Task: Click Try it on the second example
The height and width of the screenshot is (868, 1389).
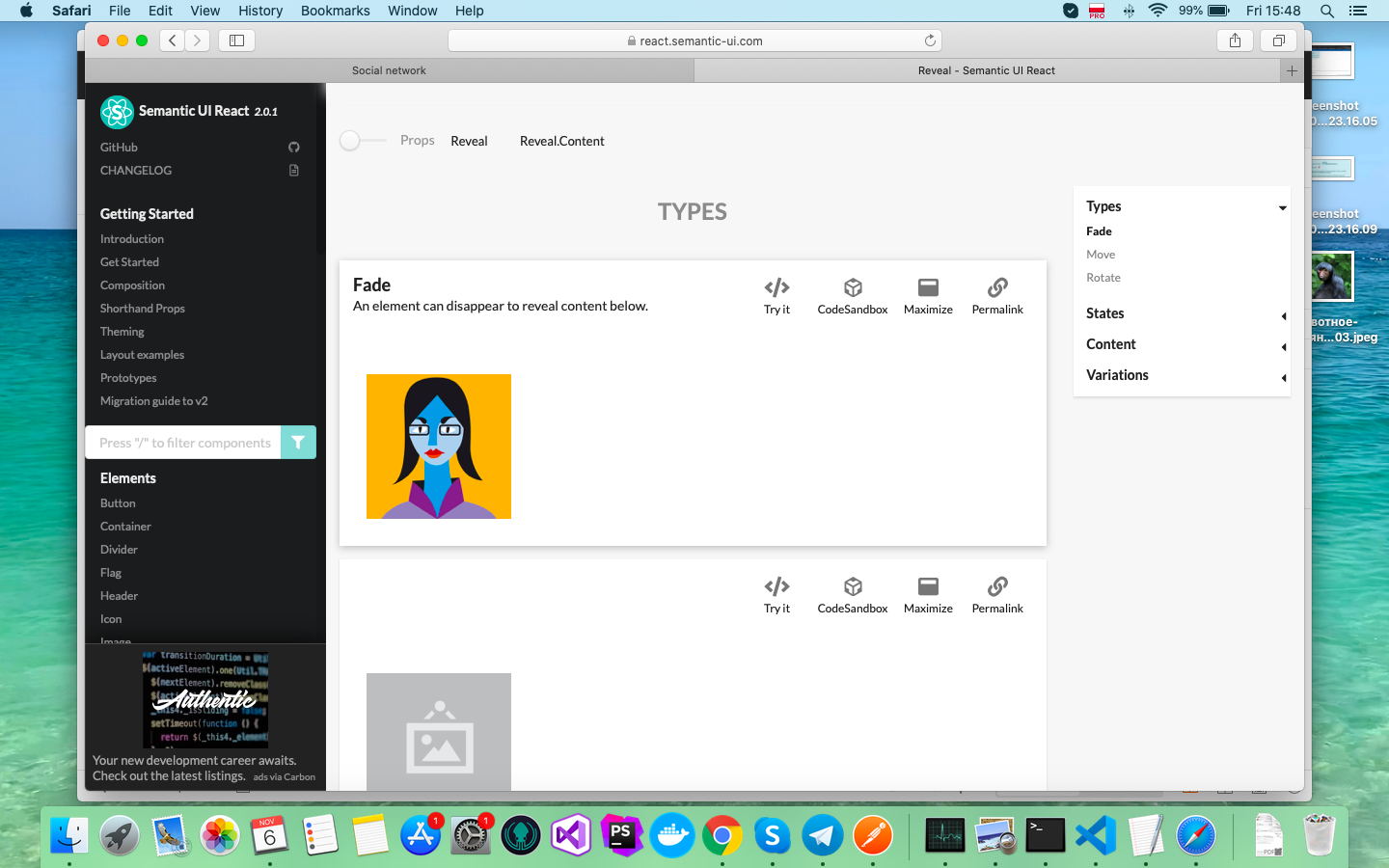Action: [x=776, y=586]
